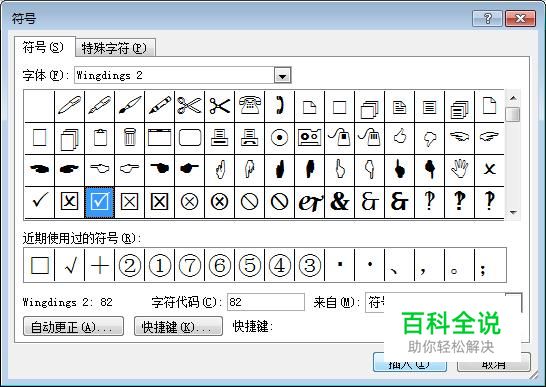Screen dimensions: 546x387
Task: Click the symbol grid scrollbar thumb
Action: coord(513,114)
